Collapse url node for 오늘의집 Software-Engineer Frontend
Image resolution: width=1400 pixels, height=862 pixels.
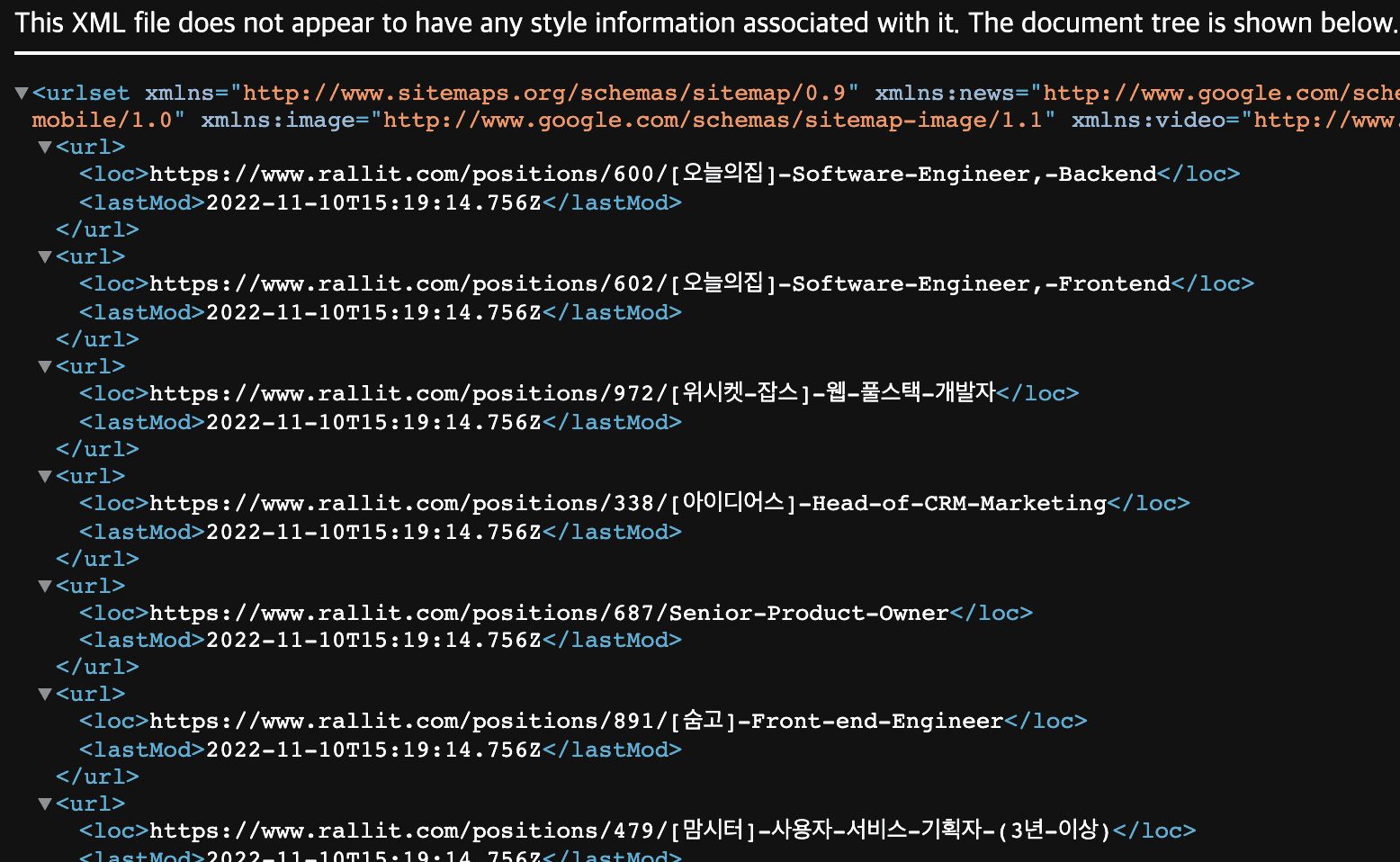pyautogui.click(x=45, y=256)
